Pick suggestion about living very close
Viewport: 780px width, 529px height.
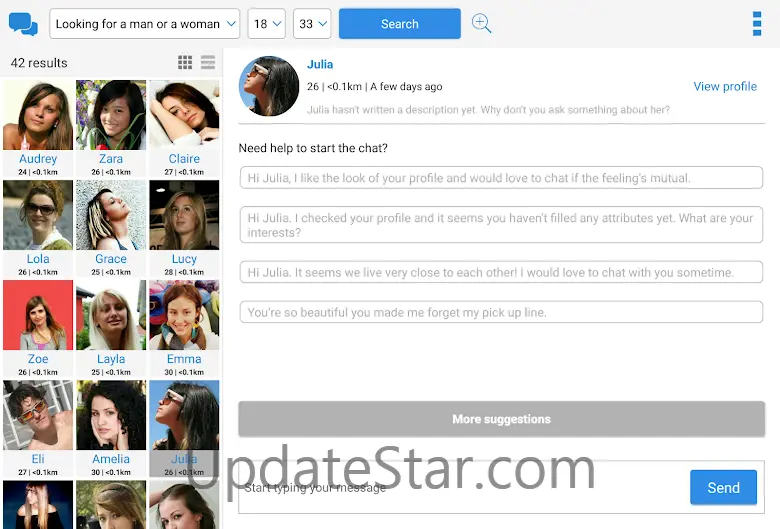click(x=501, y=272)
